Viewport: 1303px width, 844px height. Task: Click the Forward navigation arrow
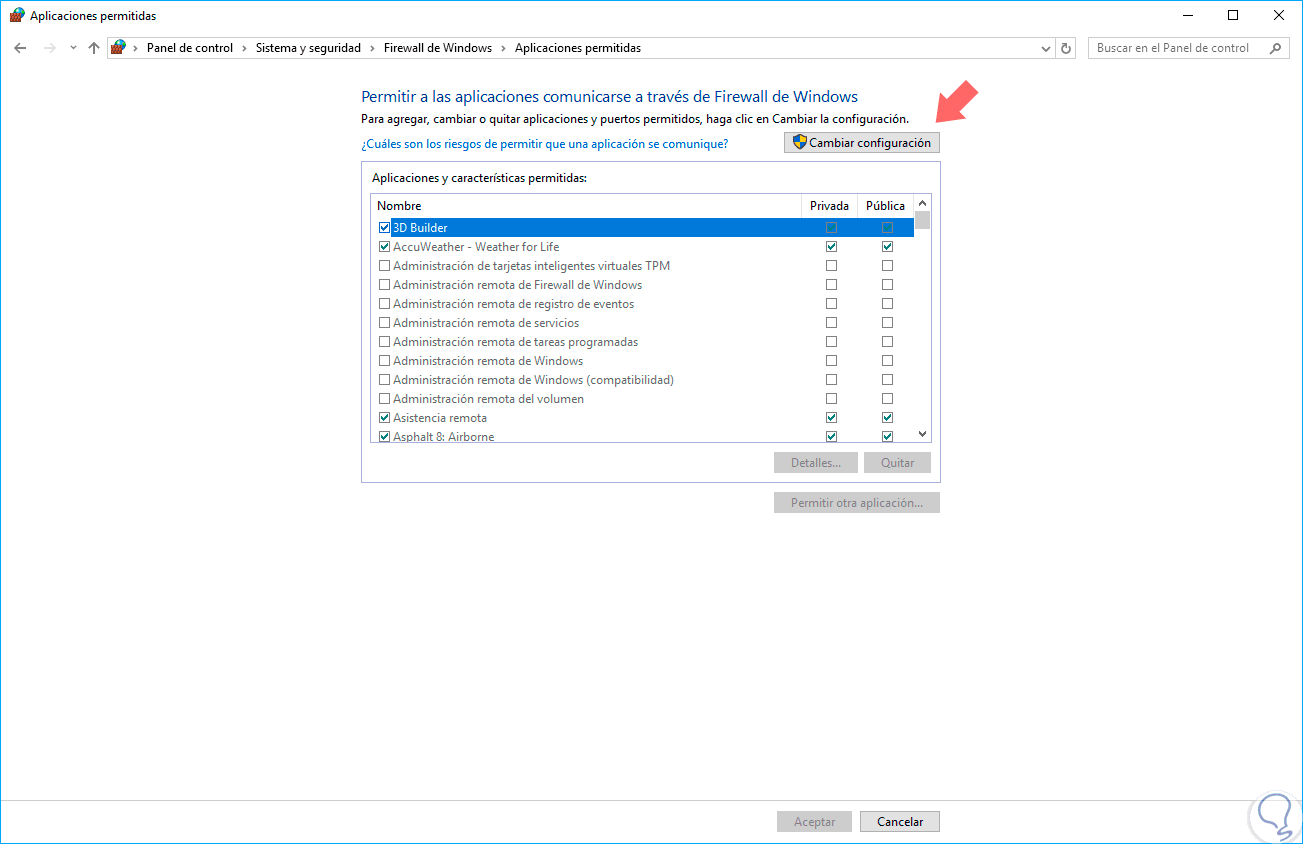50,48
